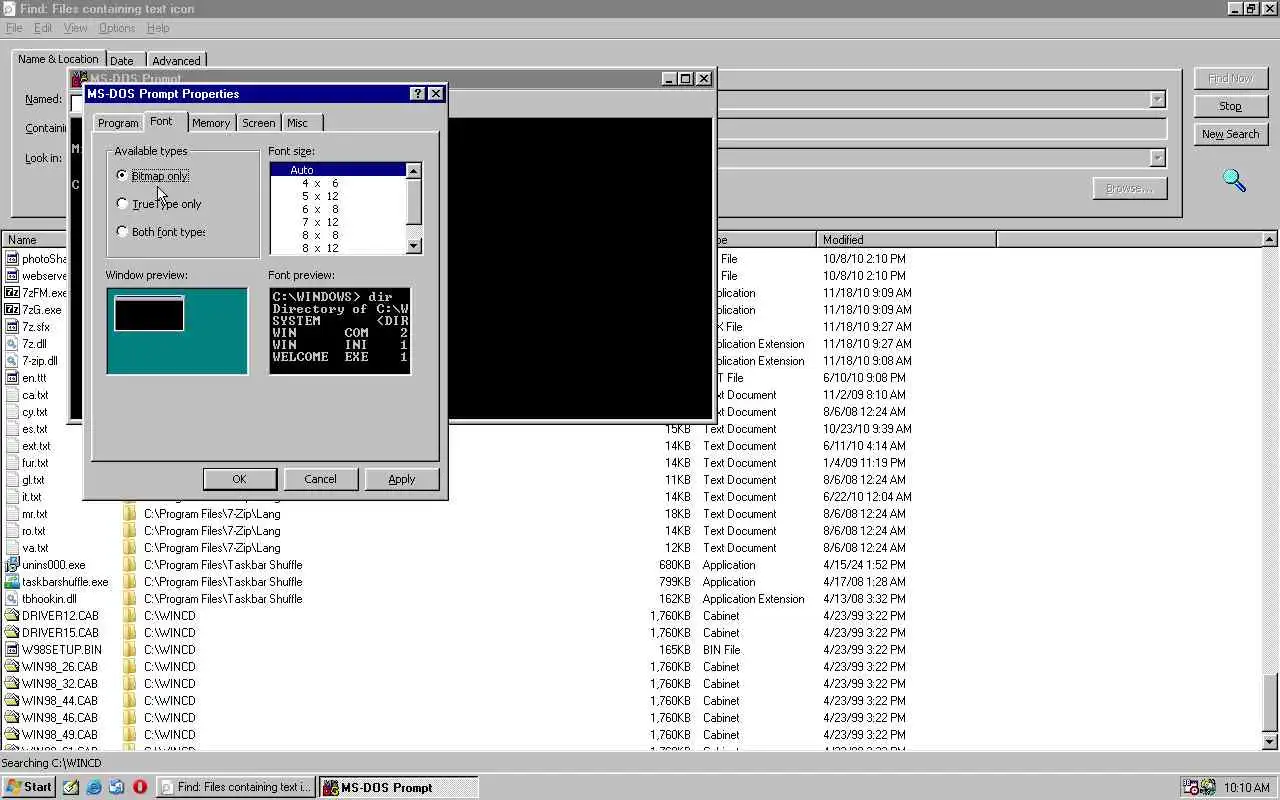Switch to the Memory tab
Viewport: 1280px width, 800px height.
[211, 123]
